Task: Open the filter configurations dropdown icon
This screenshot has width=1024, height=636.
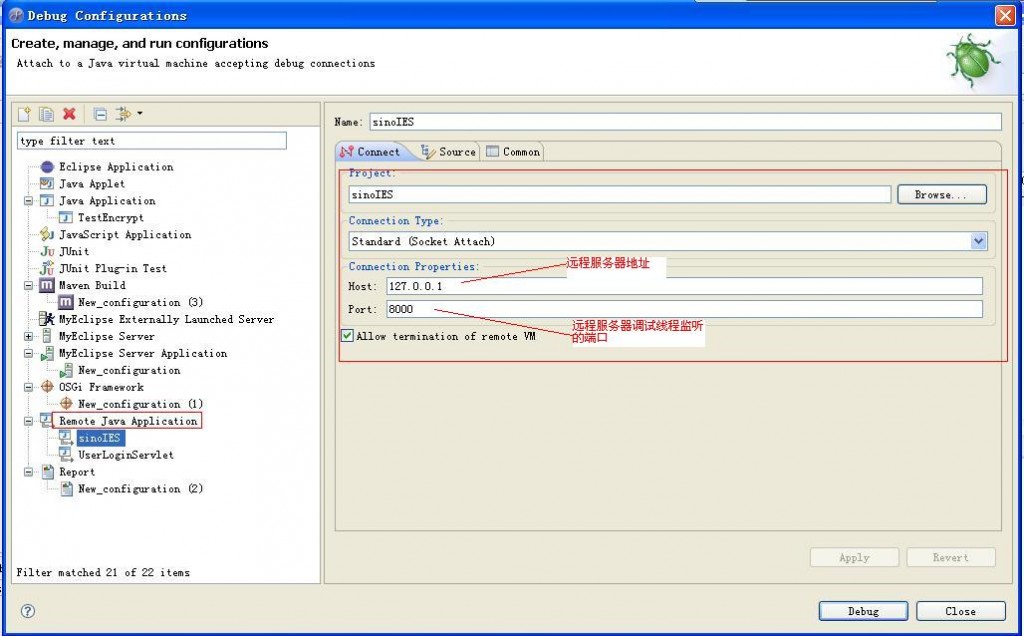Action: click(128, 114)
